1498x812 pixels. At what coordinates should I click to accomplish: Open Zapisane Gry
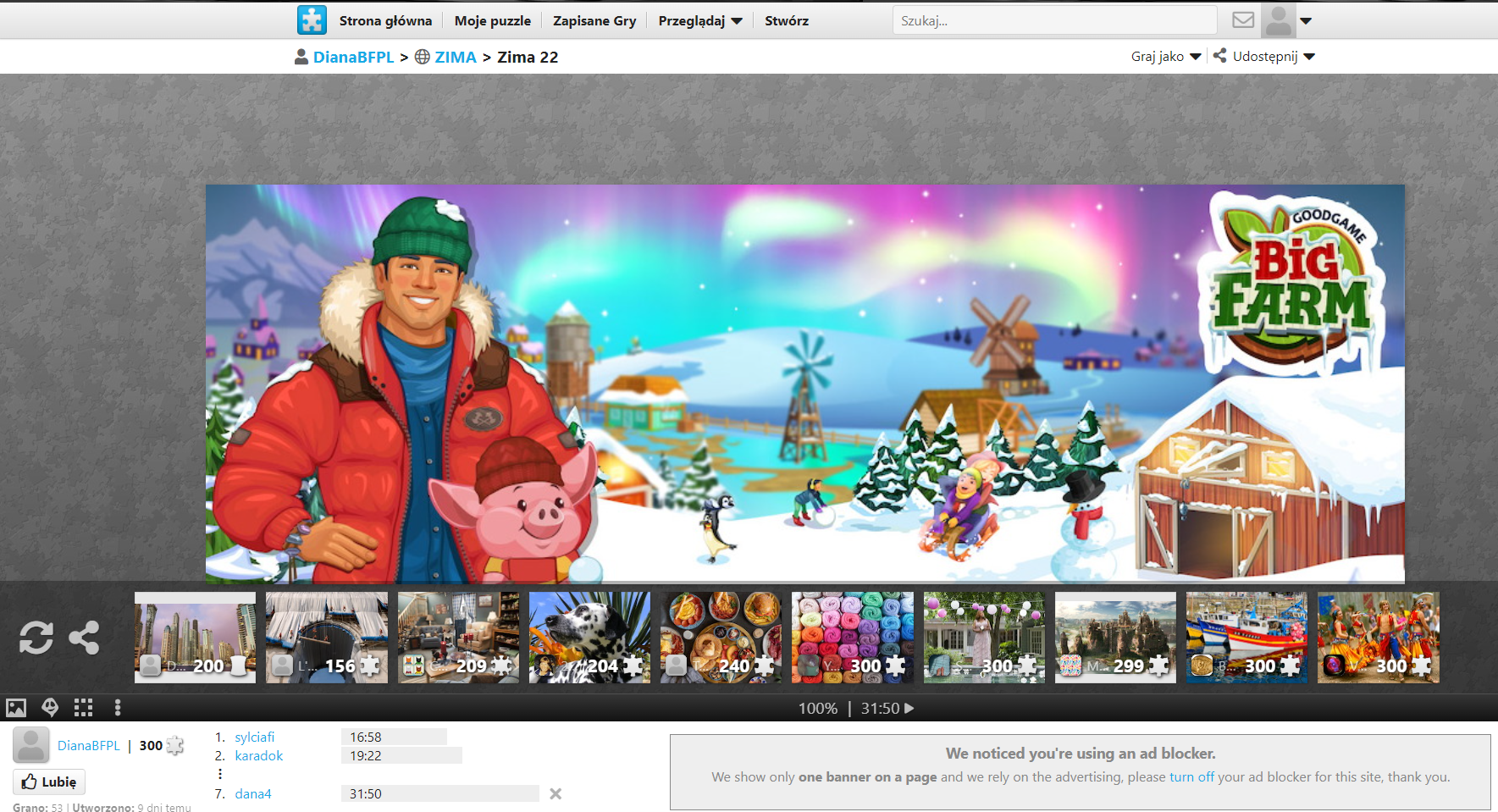(x=594, y=21)
